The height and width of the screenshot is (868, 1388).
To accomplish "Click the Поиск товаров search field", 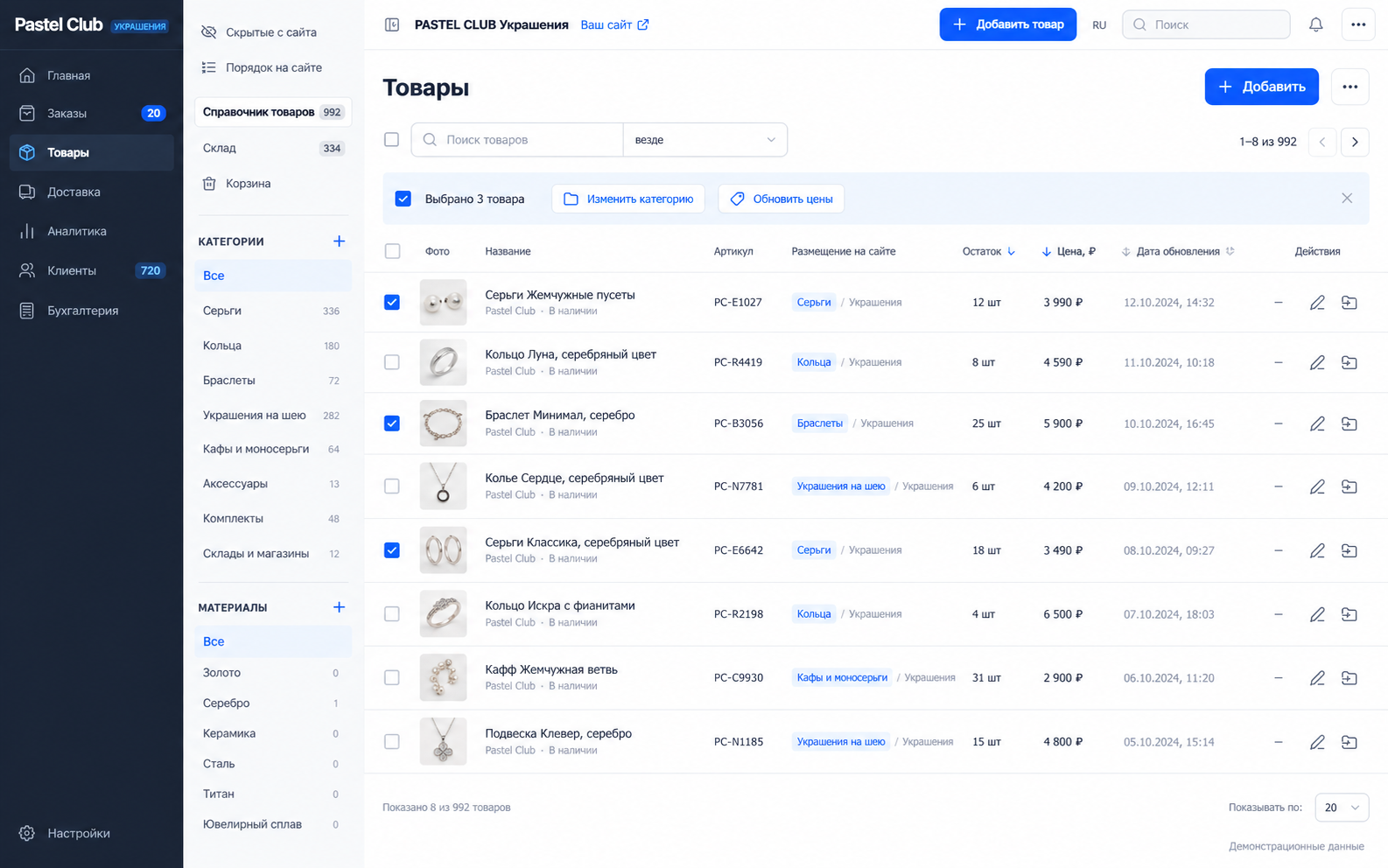I will point(517,140).
